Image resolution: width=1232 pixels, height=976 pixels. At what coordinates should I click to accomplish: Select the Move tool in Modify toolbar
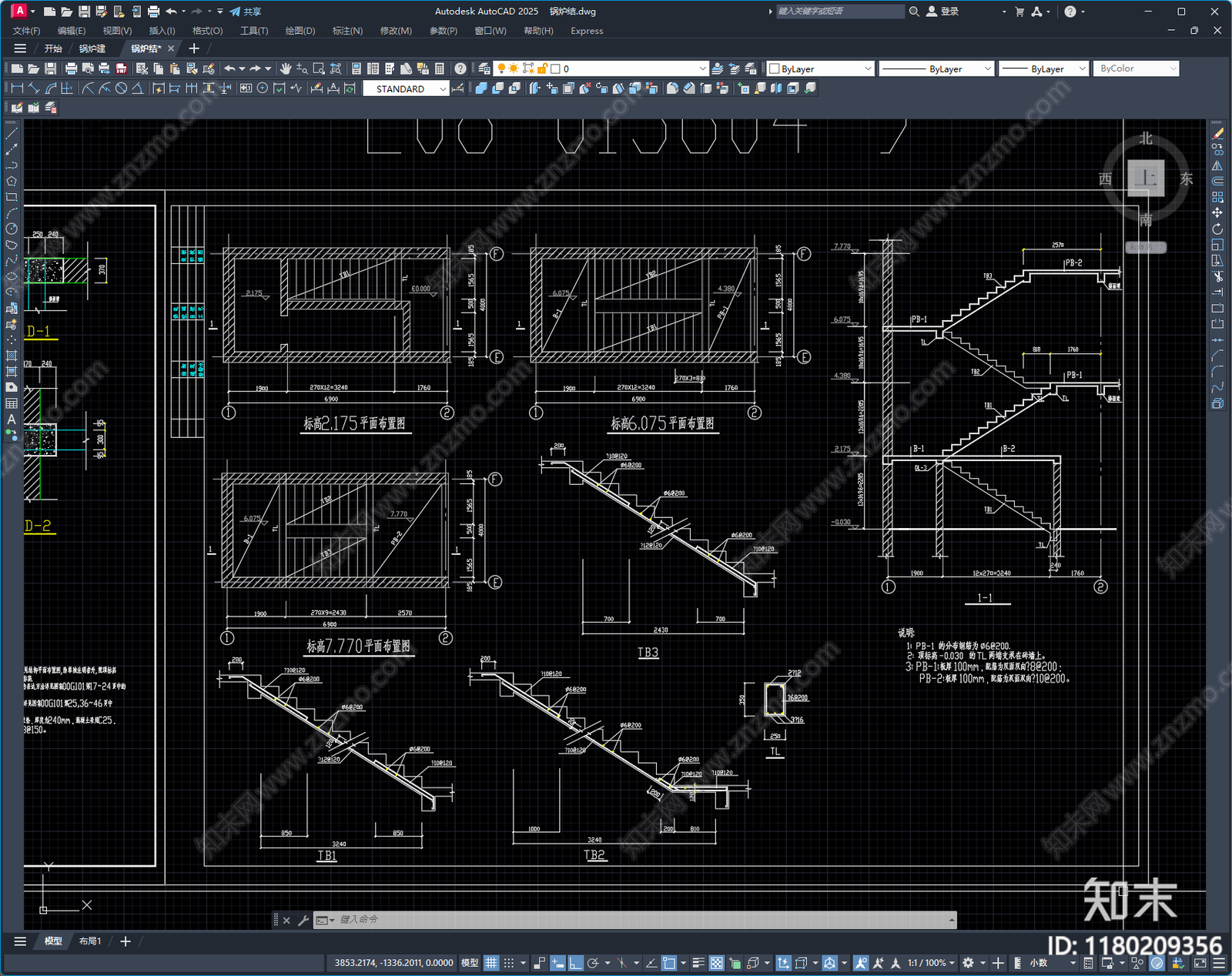(x=1217, y=212)
